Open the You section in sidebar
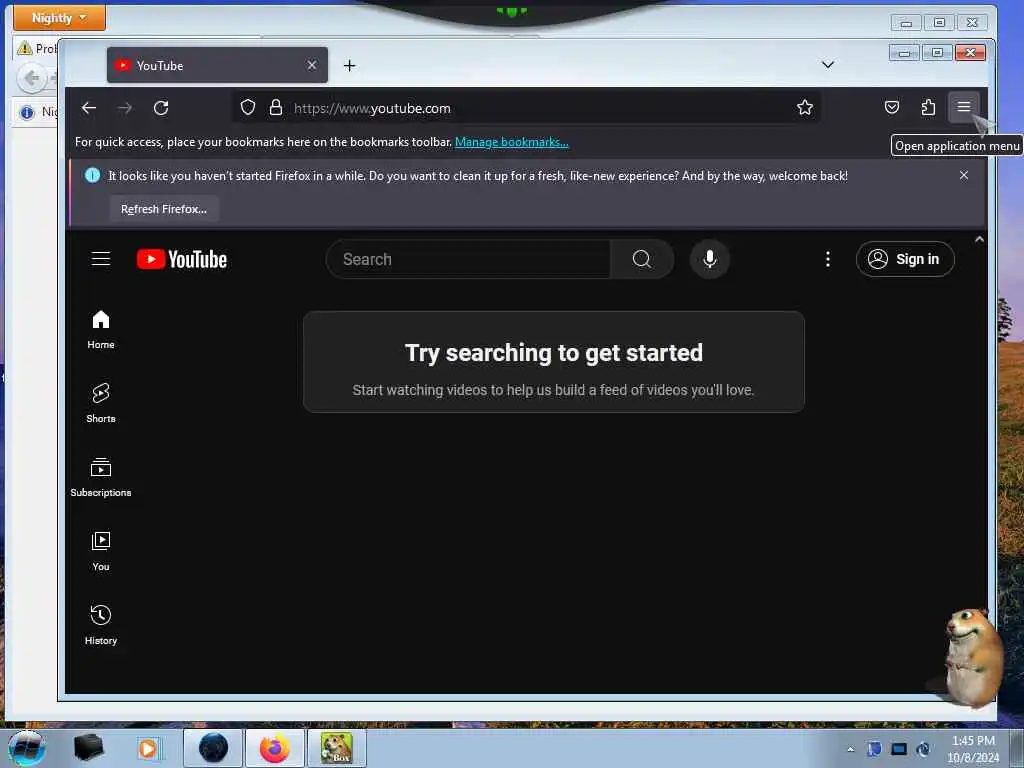The height and width of the screenshot is (768, 1024). click(101, 551)
